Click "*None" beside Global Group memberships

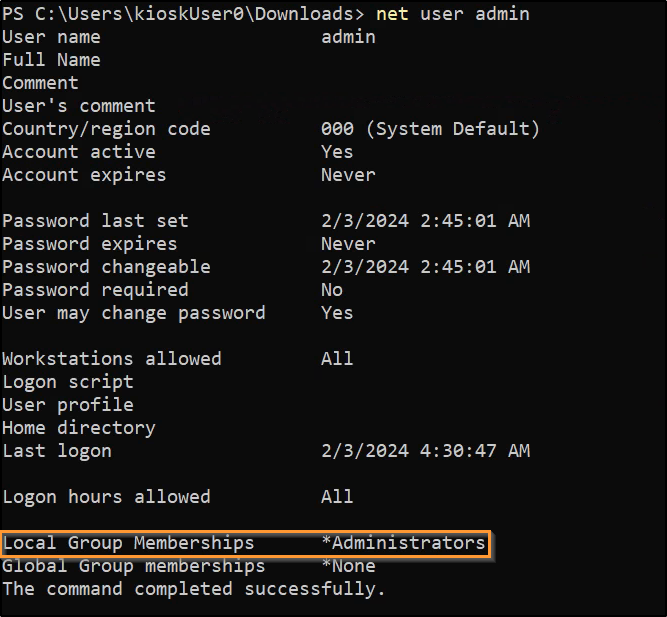[348, 566]
